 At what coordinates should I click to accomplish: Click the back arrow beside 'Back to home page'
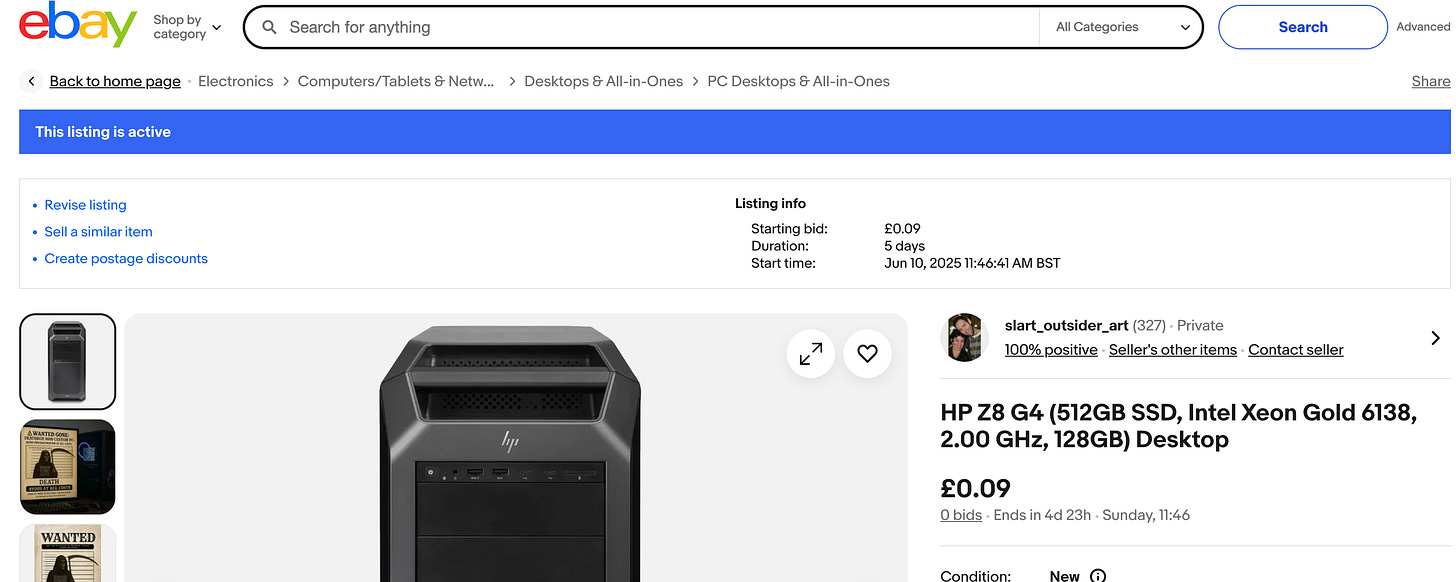click(32, 82)
